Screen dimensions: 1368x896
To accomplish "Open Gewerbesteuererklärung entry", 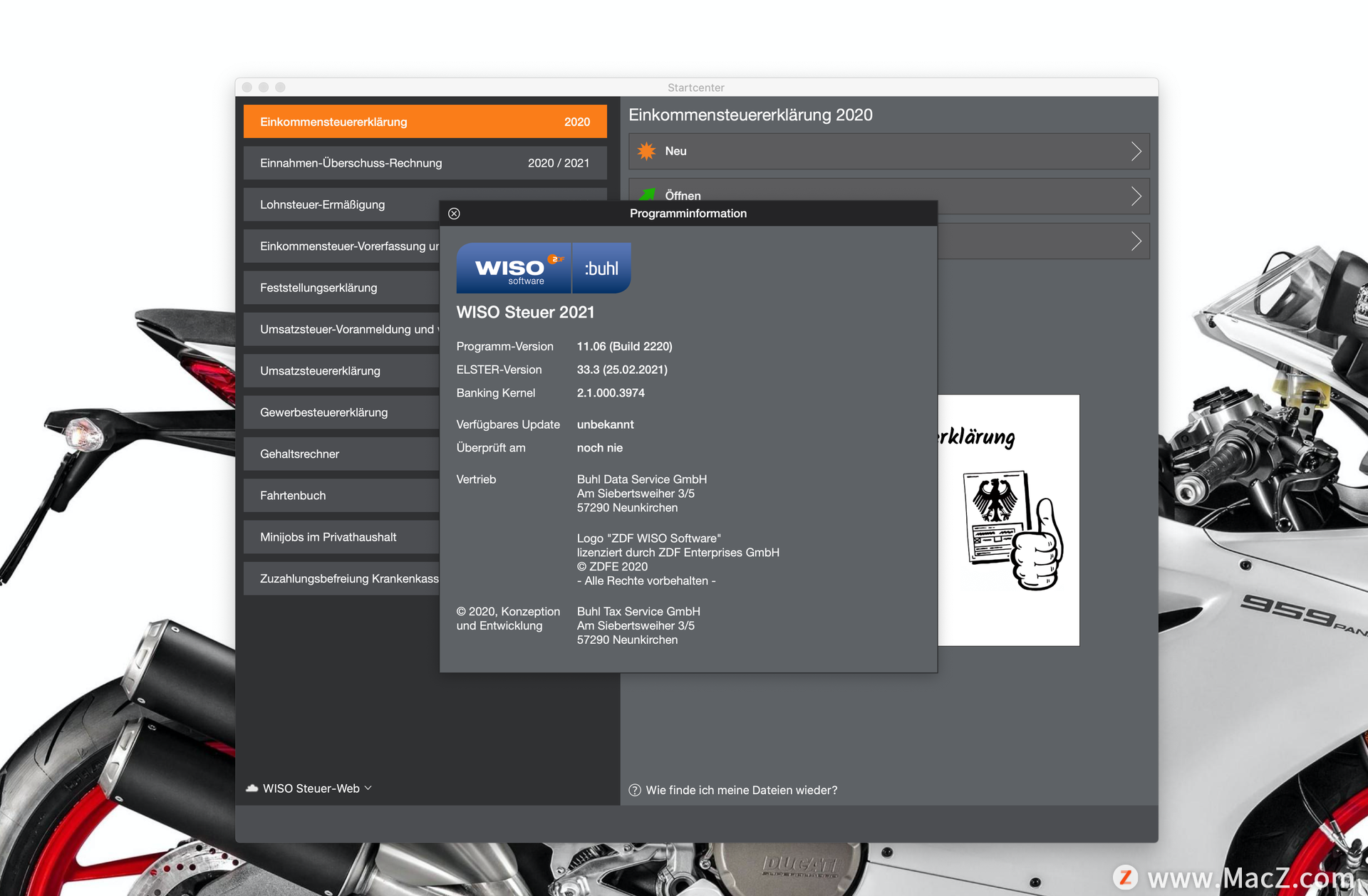I will tap(341, 412).
